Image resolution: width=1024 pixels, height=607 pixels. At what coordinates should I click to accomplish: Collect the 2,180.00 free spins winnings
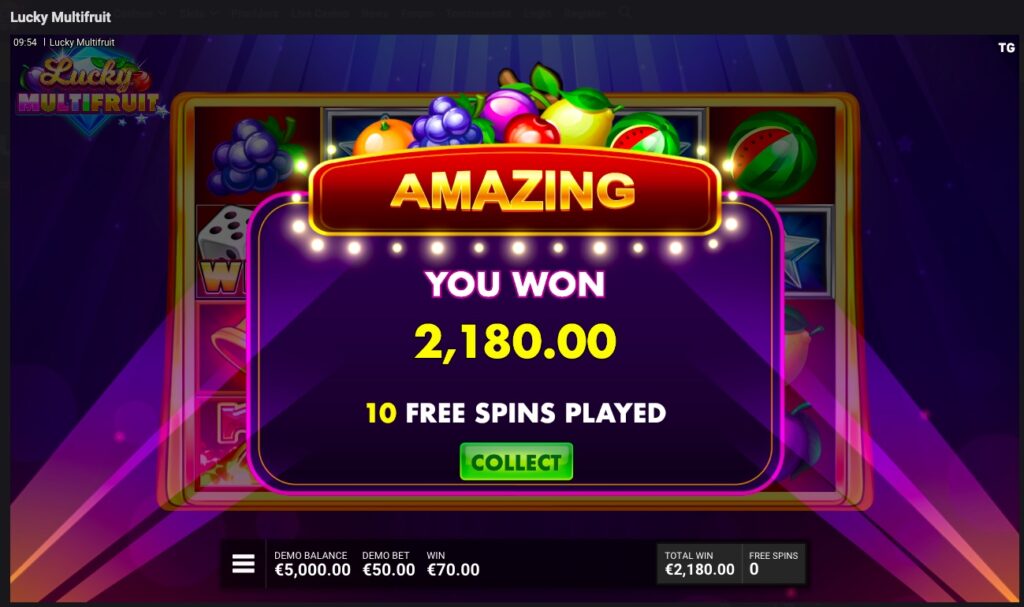click(x=516, y=462)
